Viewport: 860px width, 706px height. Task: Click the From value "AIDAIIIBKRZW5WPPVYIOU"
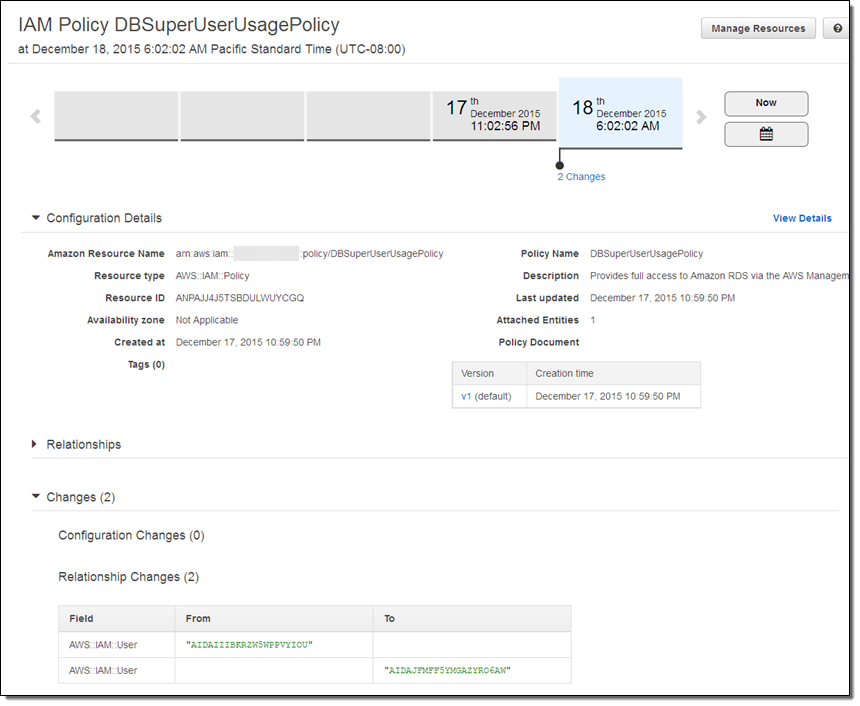coord(249,645)
